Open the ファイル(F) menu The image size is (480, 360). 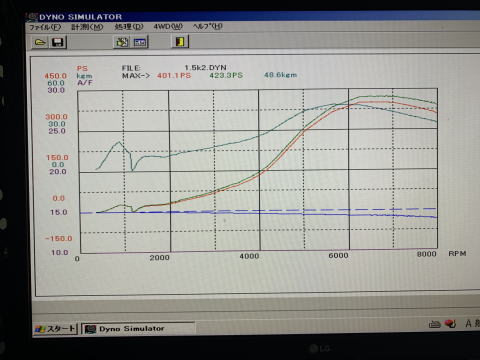point(45,27)
